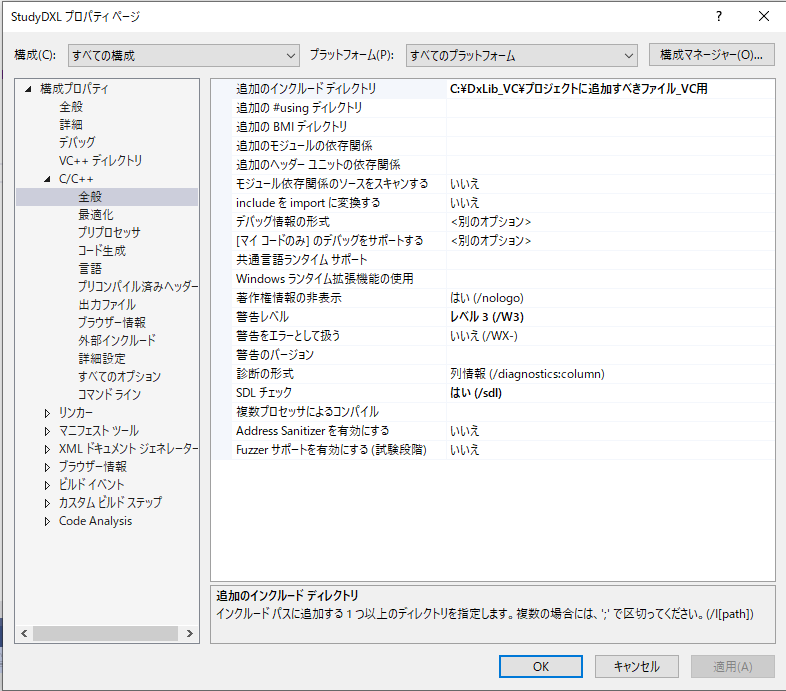The width and height of the screenshot is (786, 691).
Task: Collapse the C/C++ tree node
Action: click(x=47, y=179)
